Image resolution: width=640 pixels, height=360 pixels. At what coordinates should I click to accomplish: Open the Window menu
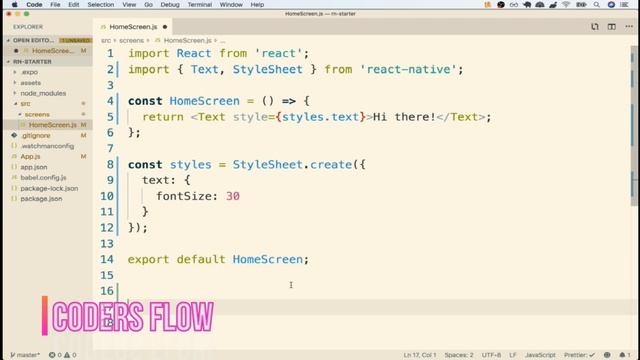[x=231, y=4]
